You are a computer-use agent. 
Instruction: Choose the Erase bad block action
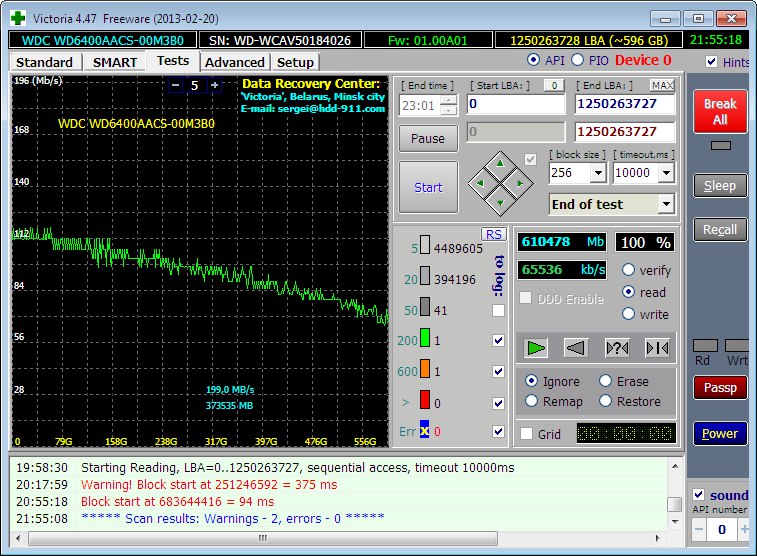(605, 381)
